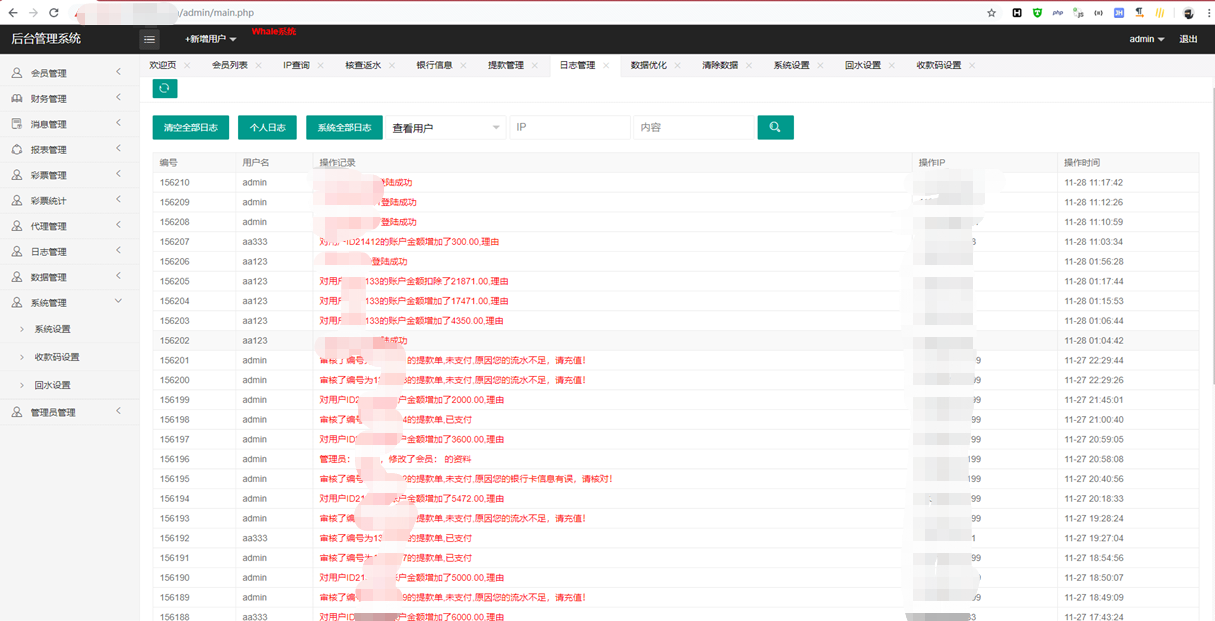Click the green shield extension icon
Viewport: 1215px width, 621px height.
pyautogui.click(x=1037, y=13)
